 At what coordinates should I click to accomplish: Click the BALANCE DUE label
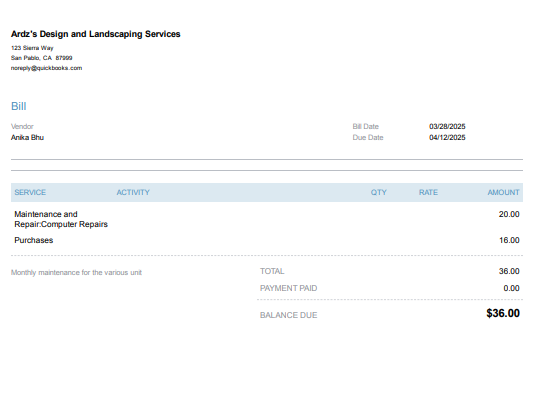pos(288,315)
